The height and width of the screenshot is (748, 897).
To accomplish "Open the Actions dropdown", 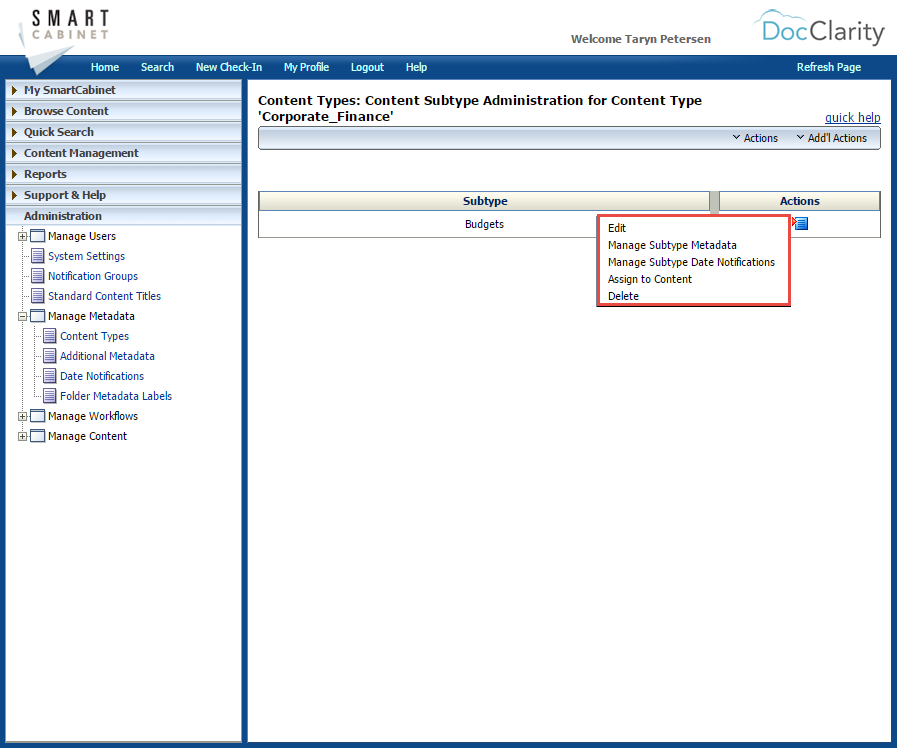I will pos(755,137).
